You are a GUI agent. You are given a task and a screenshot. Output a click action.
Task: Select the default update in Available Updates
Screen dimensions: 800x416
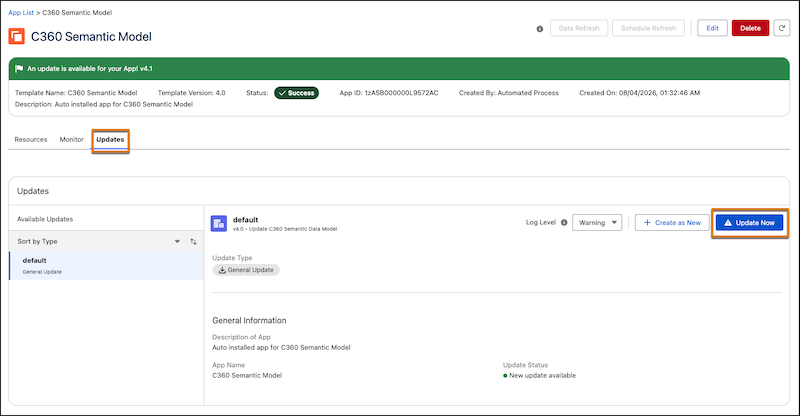(106, 265)
